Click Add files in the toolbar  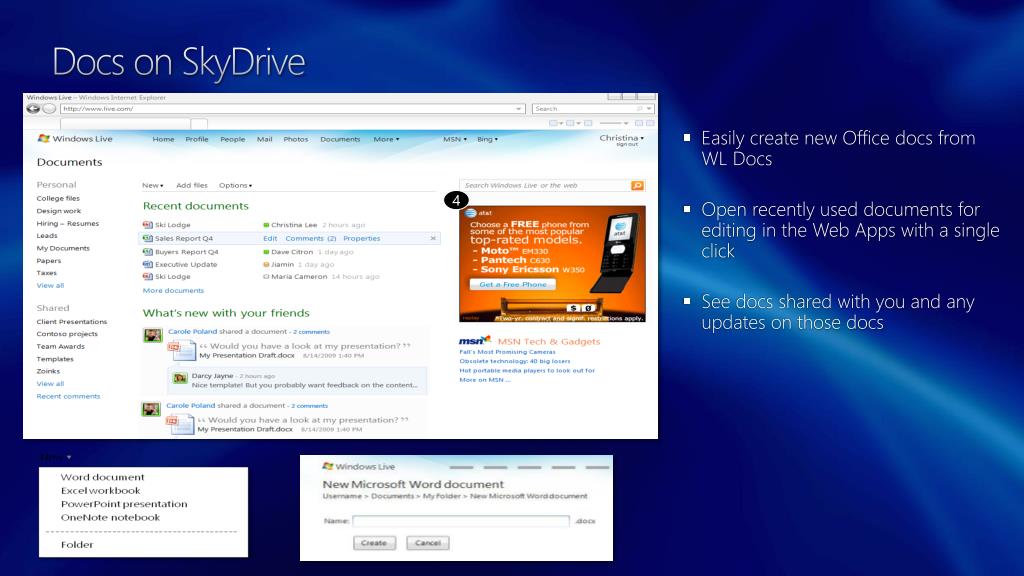[192, 185]
